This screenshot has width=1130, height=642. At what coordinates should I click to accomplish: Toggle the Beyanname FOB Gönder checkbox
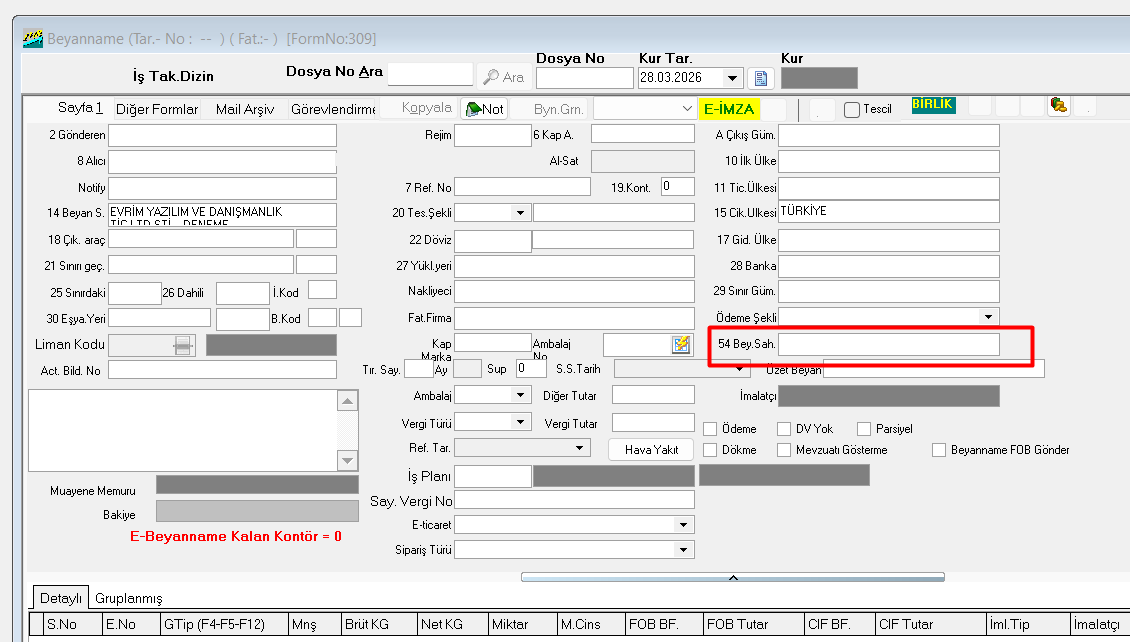(x=939, y=450)
